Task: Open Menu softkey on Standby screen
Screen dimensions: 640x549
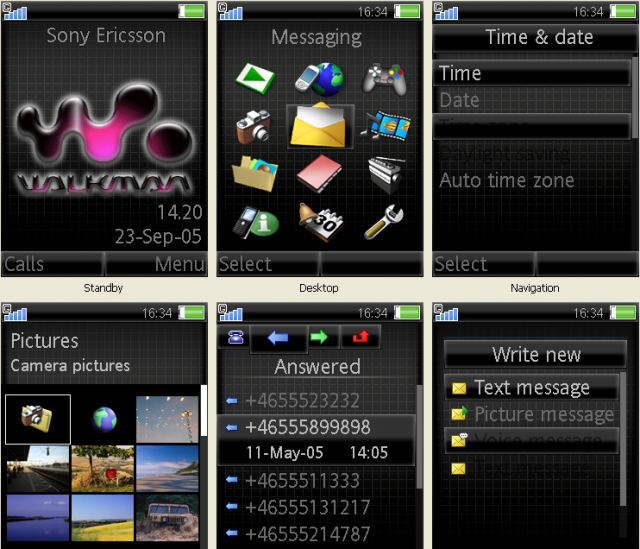Action: pos(180,264)
